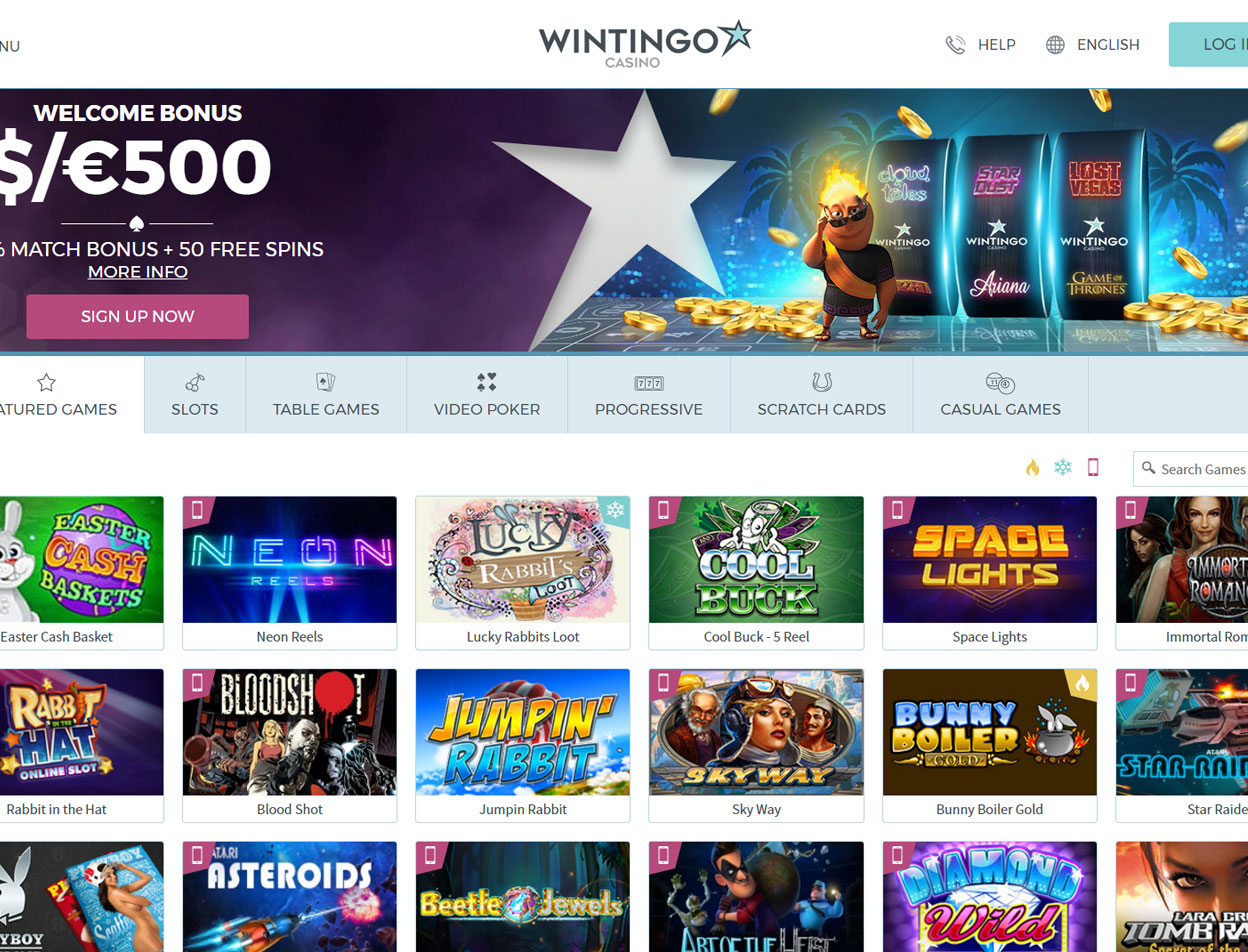Select the Slots cherry icon tab

click(195, 382)
